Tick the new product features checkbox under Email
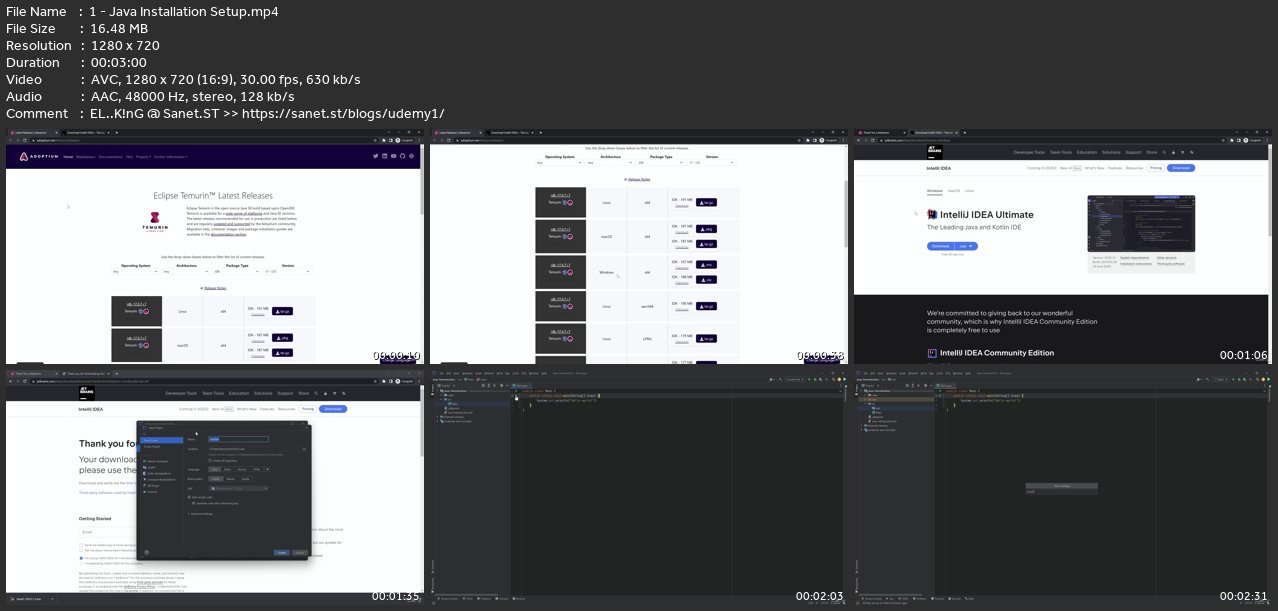The width and height of the screenshot is (1278, 611). pyautogui.click(x=81, y=550)
